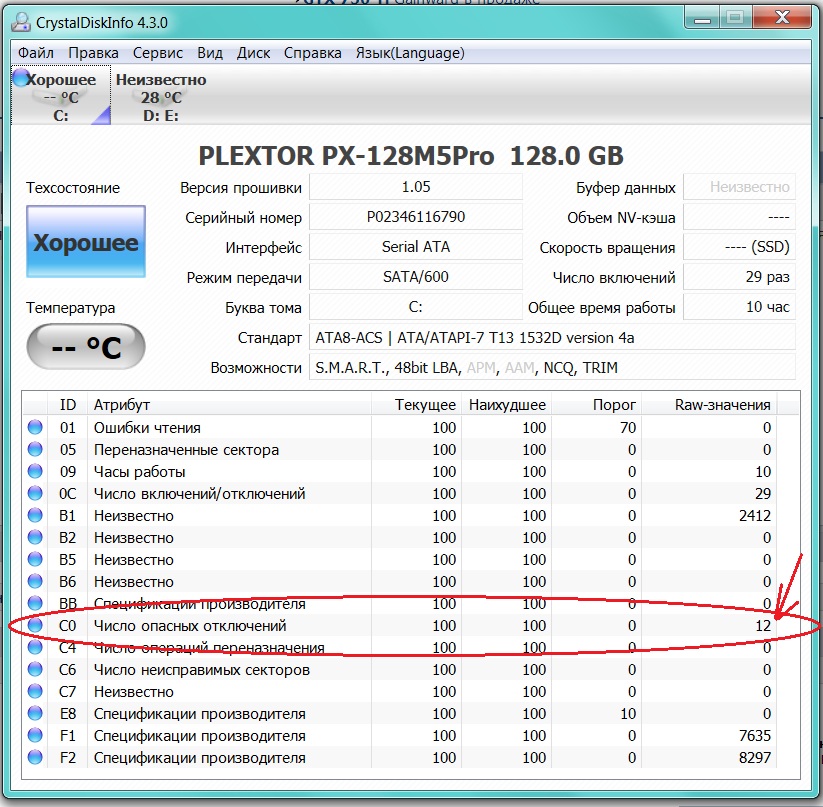Click the Порог column header
This screenshot has width=823, height=807.
click(597, 405)
